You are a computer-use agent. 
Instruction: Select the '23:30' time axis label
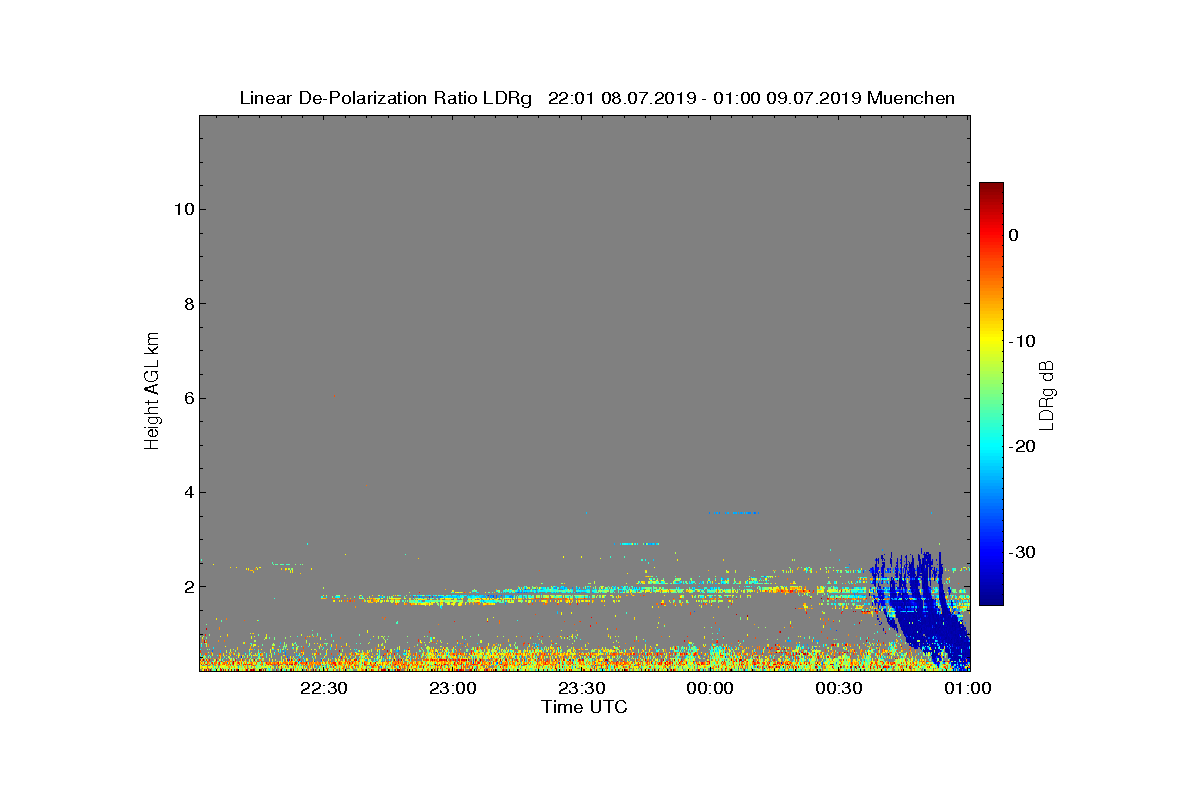581,689
